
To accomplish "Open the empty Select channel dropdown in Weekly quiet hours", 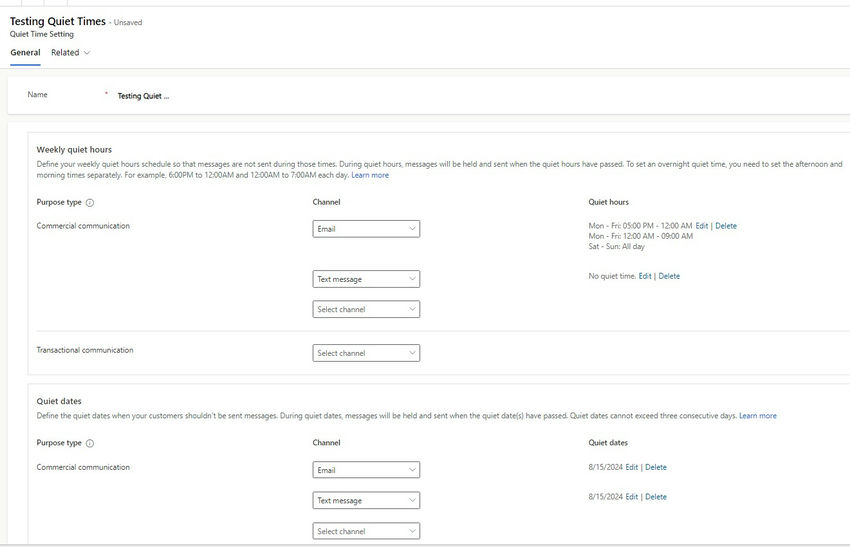I will pyautogui.click(x=366, y=309).
